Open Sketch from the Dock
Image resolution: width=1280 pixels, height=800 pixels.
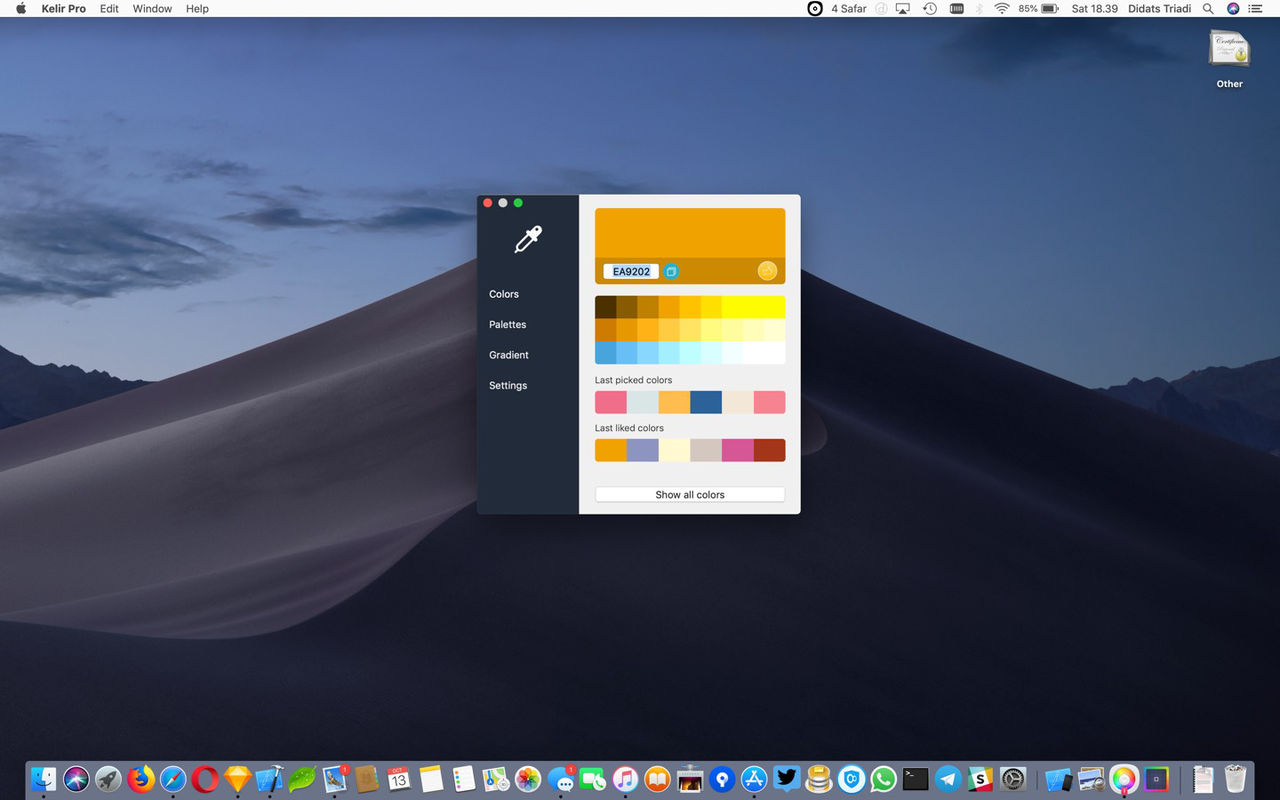click(x=237, y=779)
